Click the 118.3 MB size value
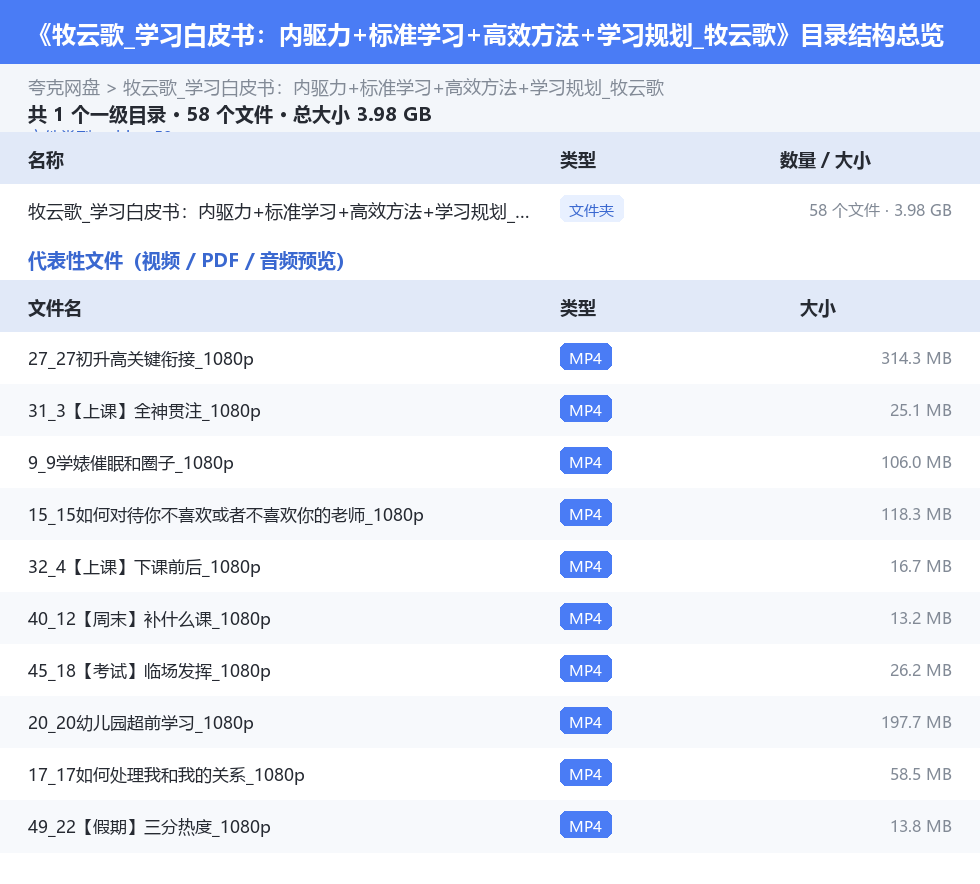The height and width of the screenshot is (884, 980). click(x=916, y=514)
